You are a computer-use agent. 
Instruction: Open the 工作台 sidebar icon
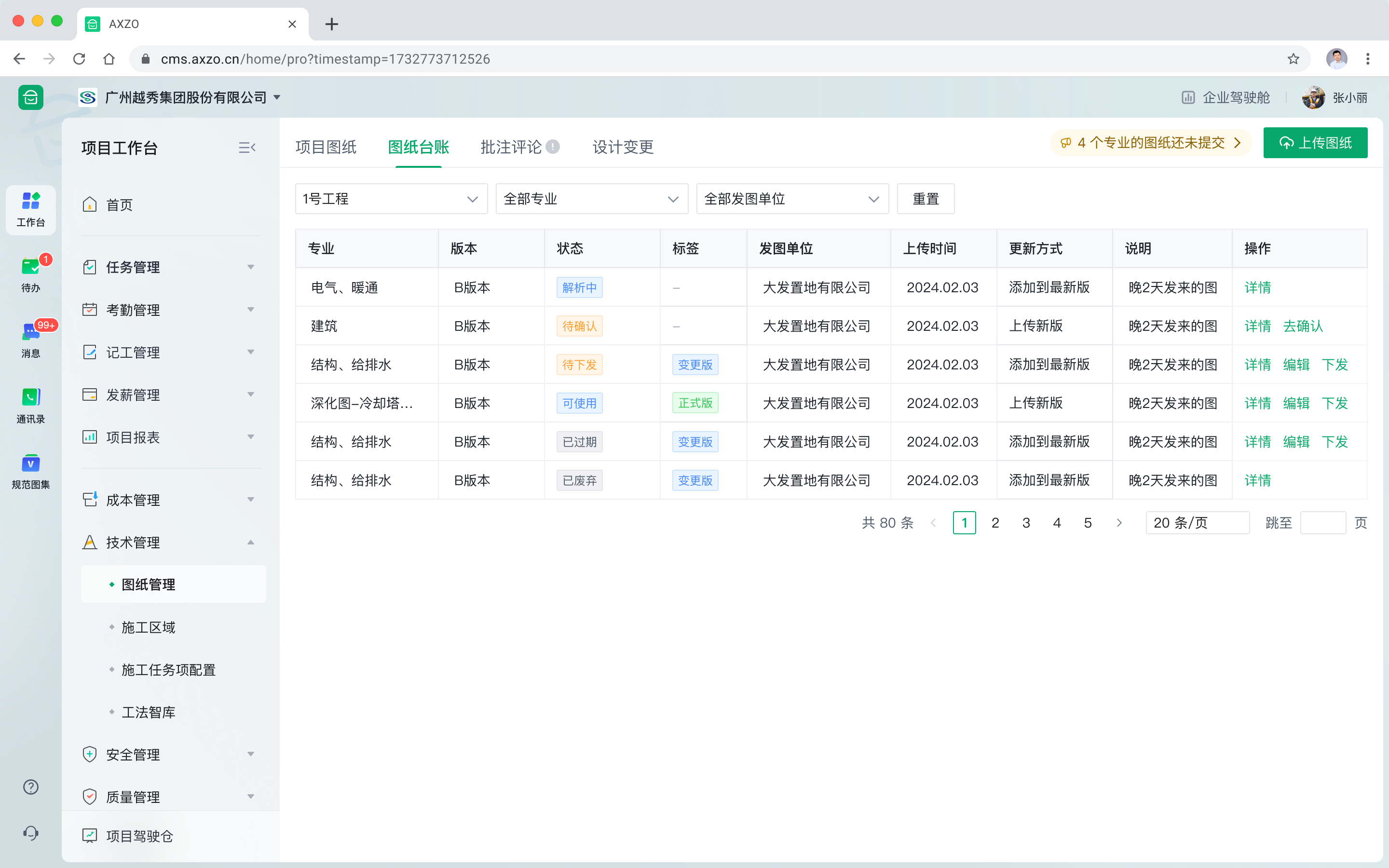click(30, 210)
